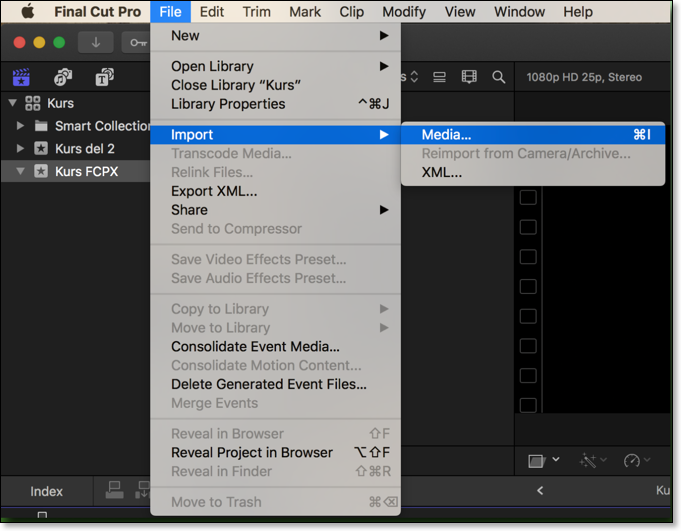Go back in timeline history arrow
The width and height of the screenshot is (681, 531).
[540, 491]
